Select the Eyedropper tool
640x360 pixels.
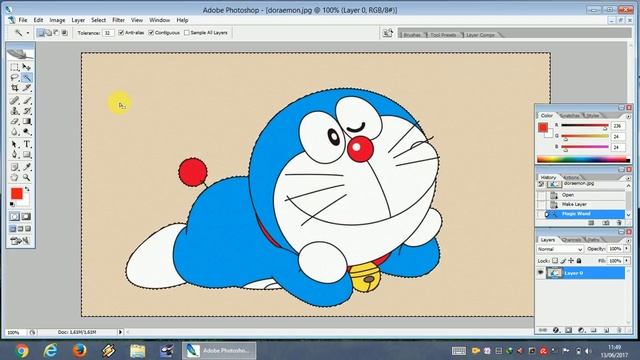click(27, 167)
